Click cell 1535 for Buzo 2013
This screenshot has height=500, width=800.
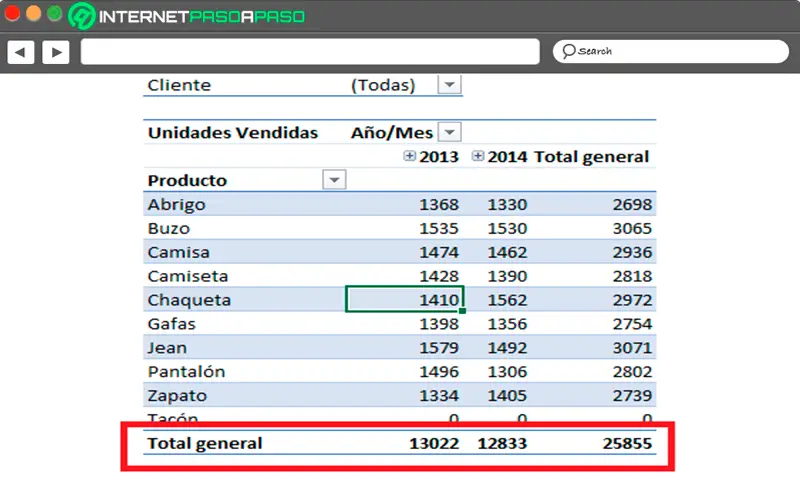click(x=439, y=228)
